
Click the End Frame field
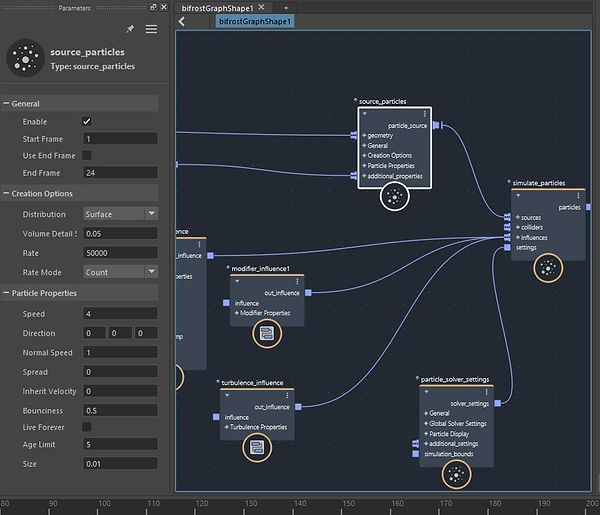pos(120,172)
